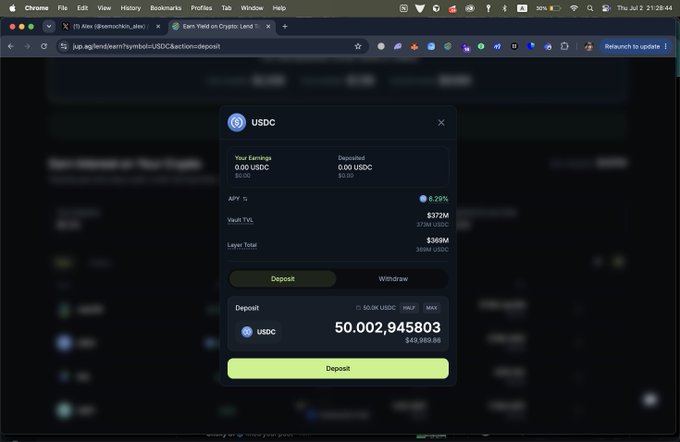Screen dimensions: 680x442
Task: Open the USDC token selector chip
Action: [259, 332]
